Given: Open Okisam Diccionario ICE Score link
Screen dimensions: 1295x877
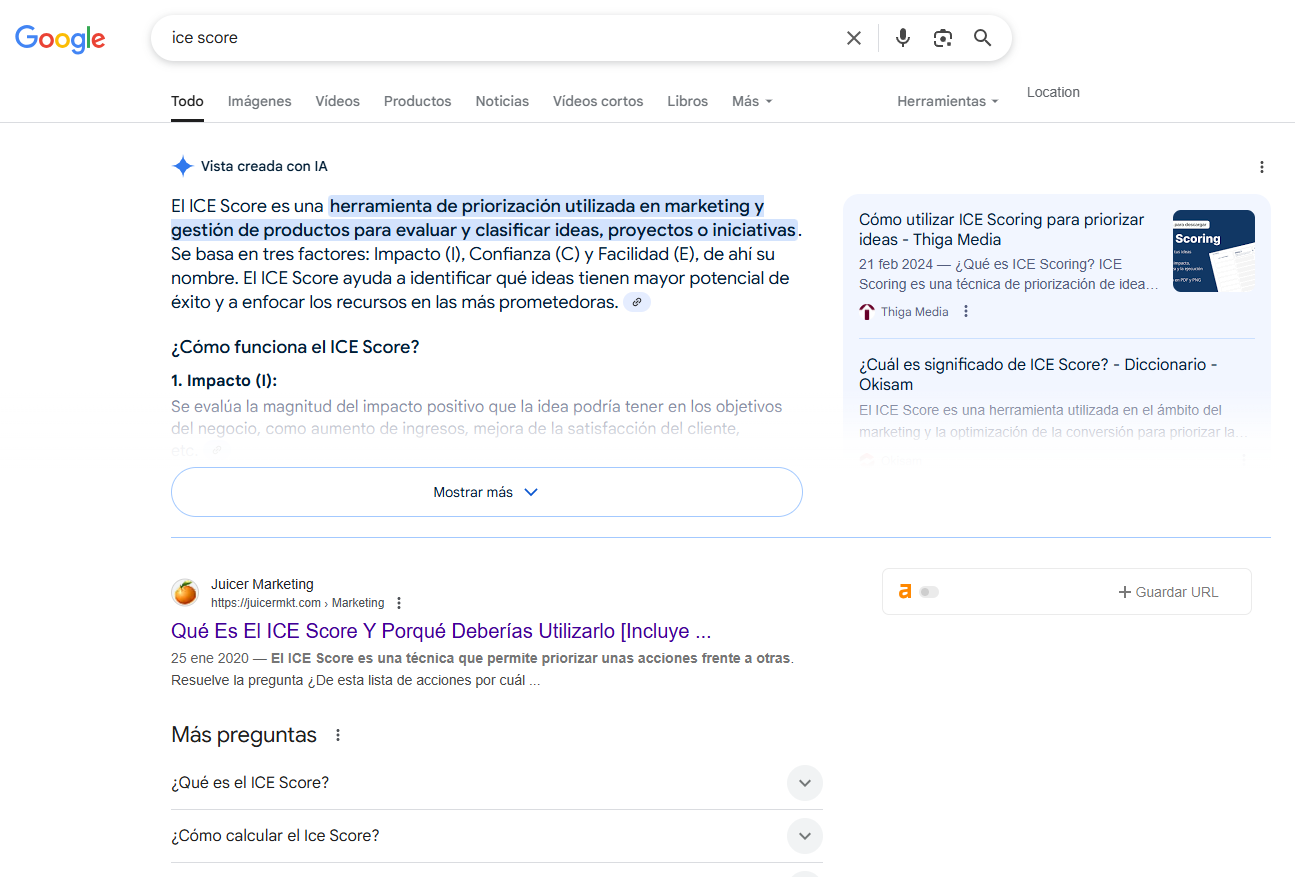Looking at the screenshot, I should [x=1038, y=374].
